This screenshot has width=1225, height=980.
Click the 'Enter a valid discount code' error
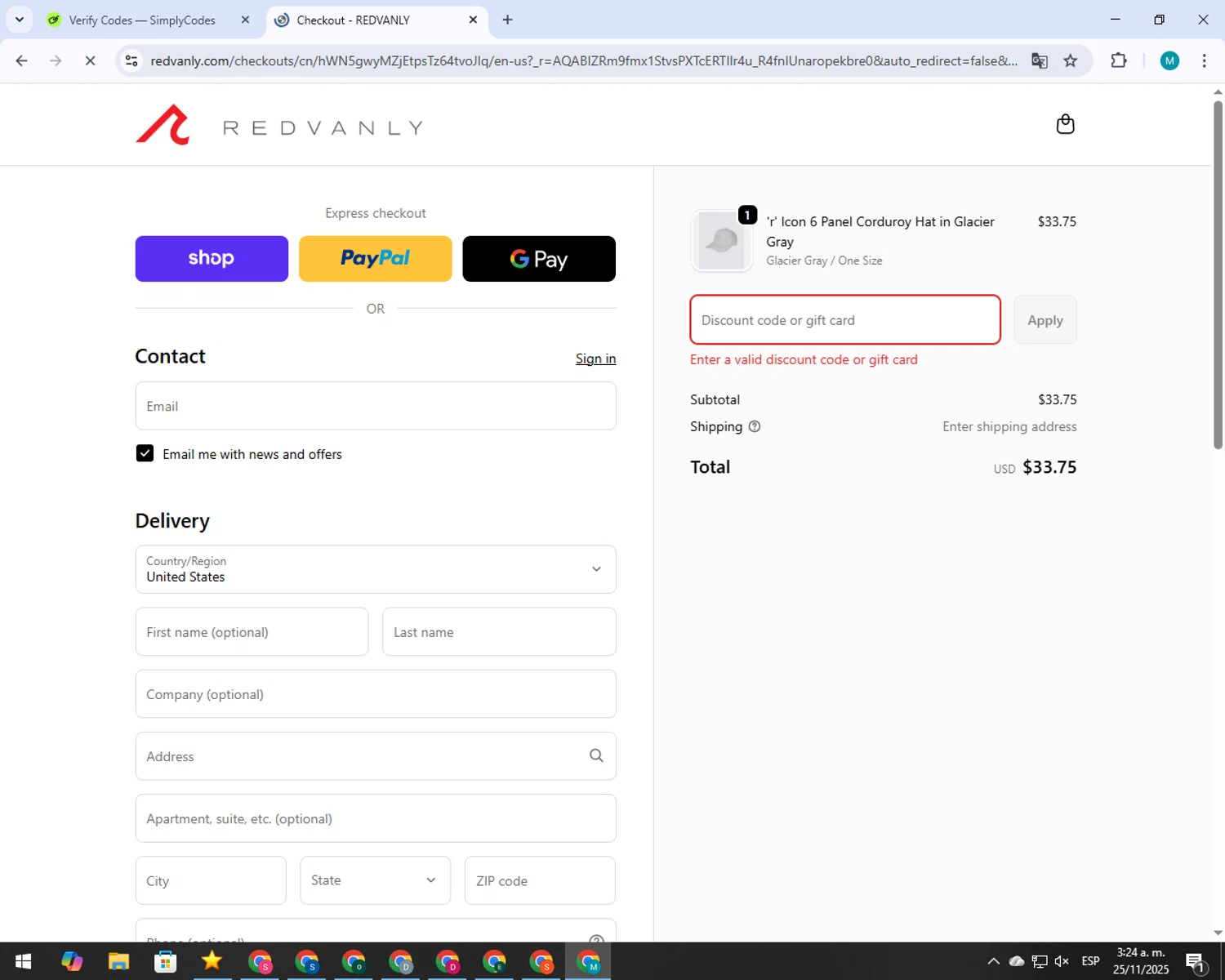coord(804,359)
